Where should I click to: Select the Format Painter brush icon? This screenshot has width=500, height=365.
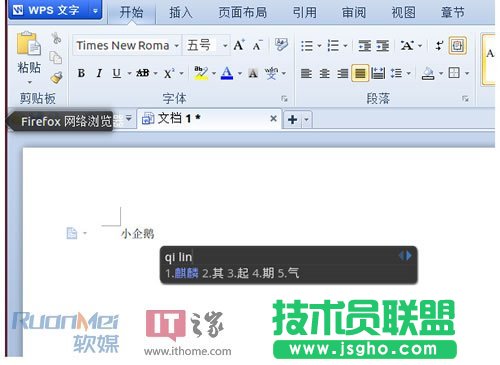click(x=56, y=78)
